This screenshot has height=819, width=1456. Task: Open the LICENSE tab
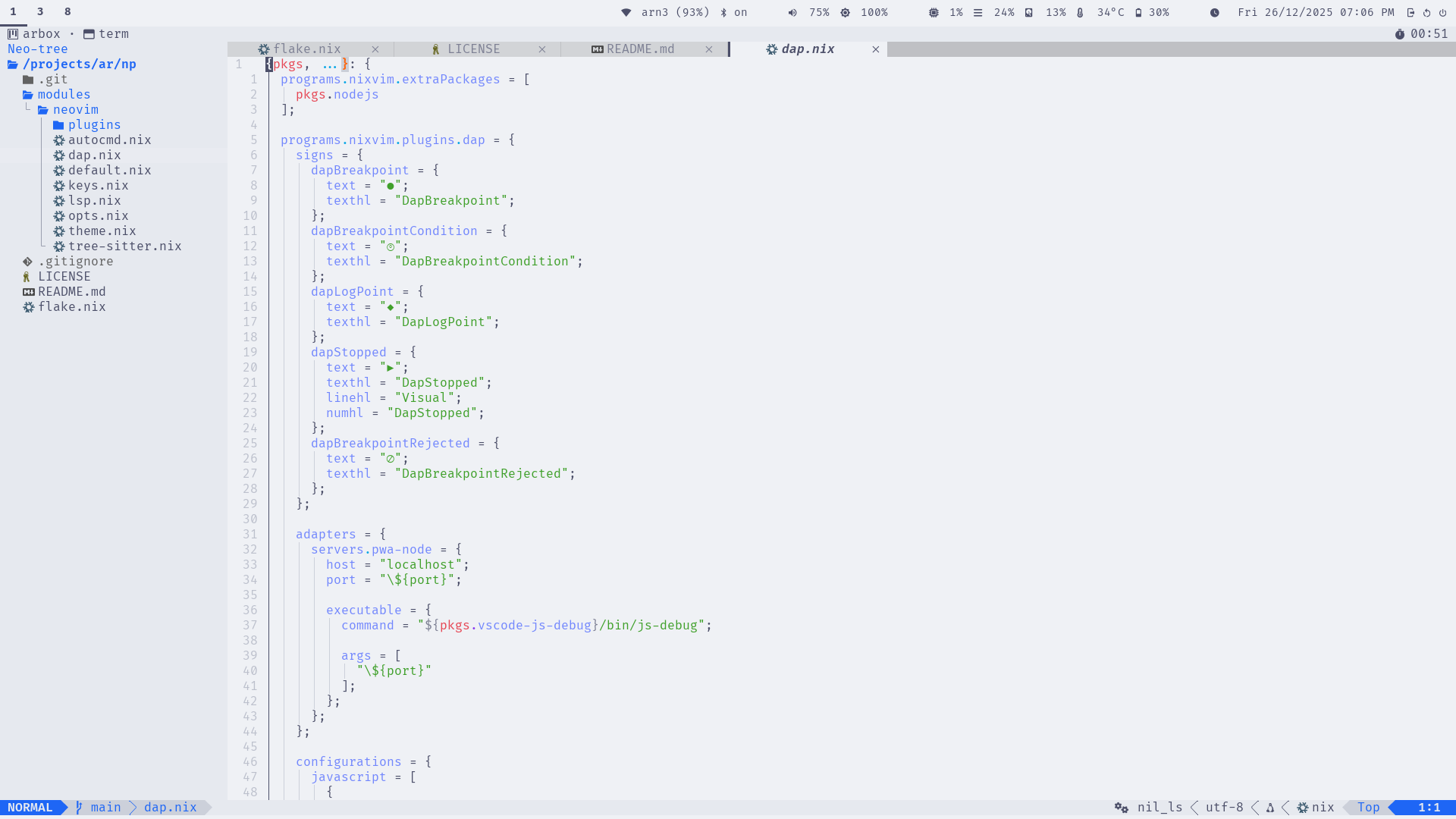(x=474, y=49)
